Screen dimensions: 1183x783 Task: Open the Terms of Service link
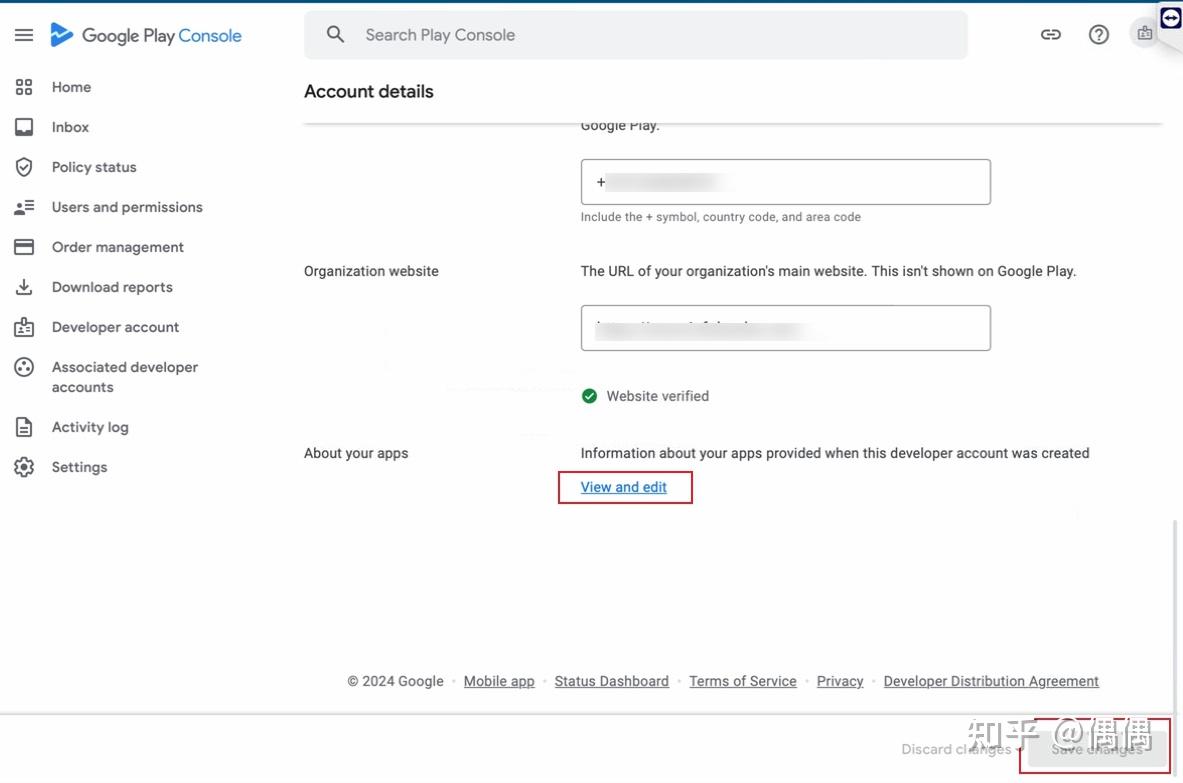pos(742,681)
